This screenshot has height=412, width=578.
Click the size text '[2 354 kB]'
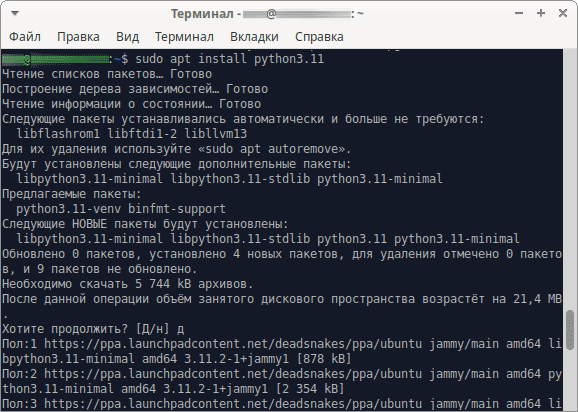309,388
